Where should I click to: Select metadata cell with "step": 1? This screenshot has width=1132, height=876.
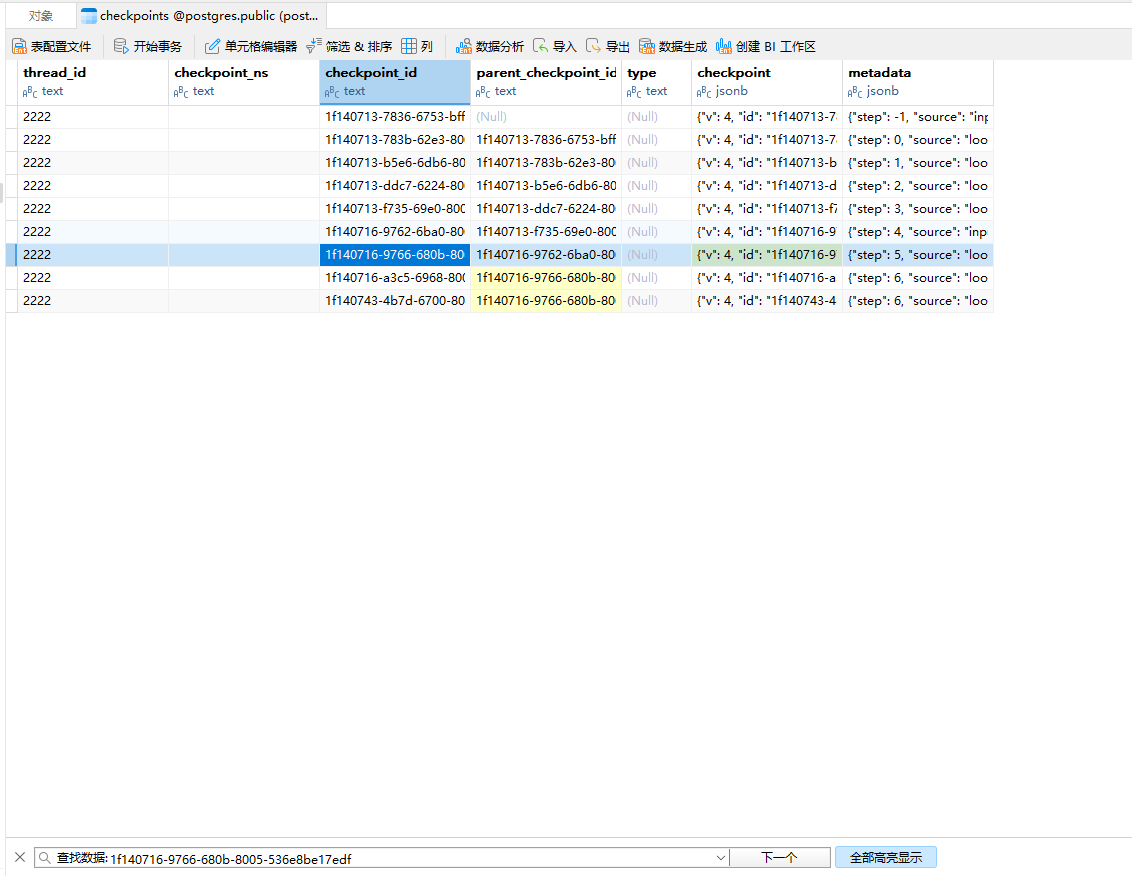click(918, 163)
